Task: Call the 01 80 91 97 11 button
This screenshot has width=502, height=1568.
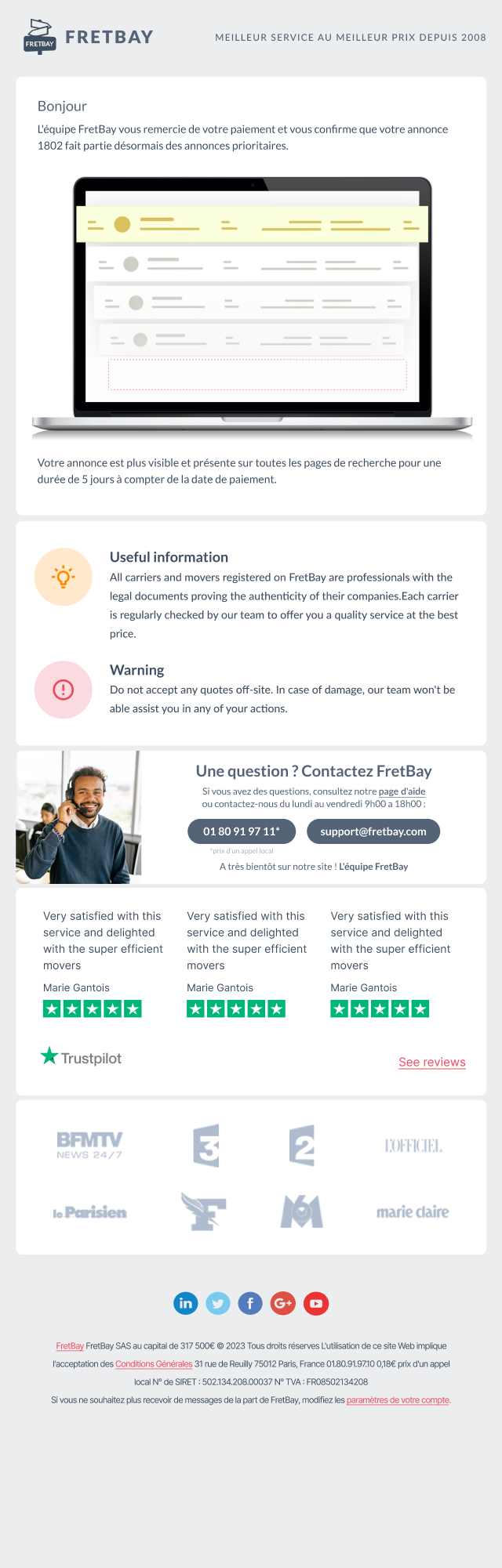Action: [x=242, y=831]
